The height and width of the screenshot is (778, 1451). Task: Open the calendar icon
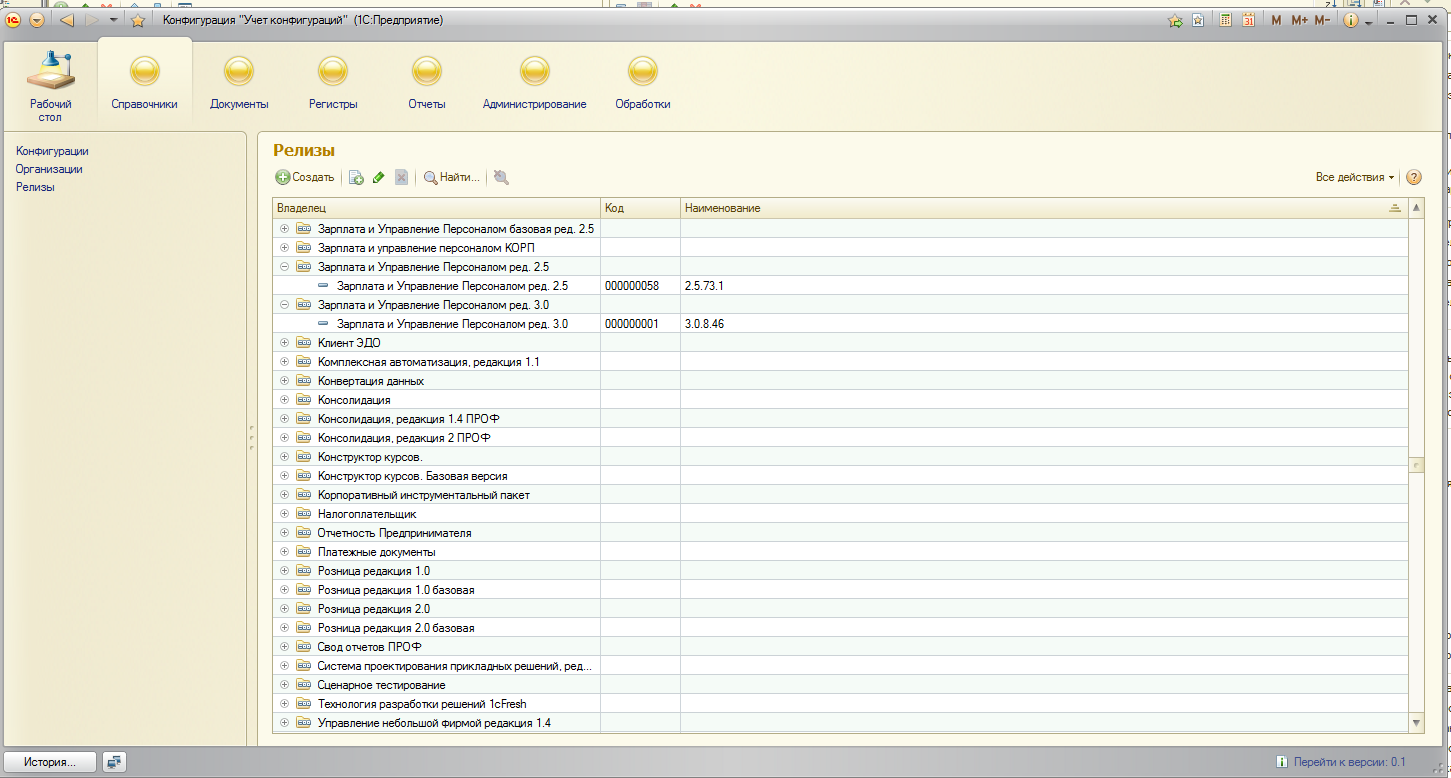1248,20
